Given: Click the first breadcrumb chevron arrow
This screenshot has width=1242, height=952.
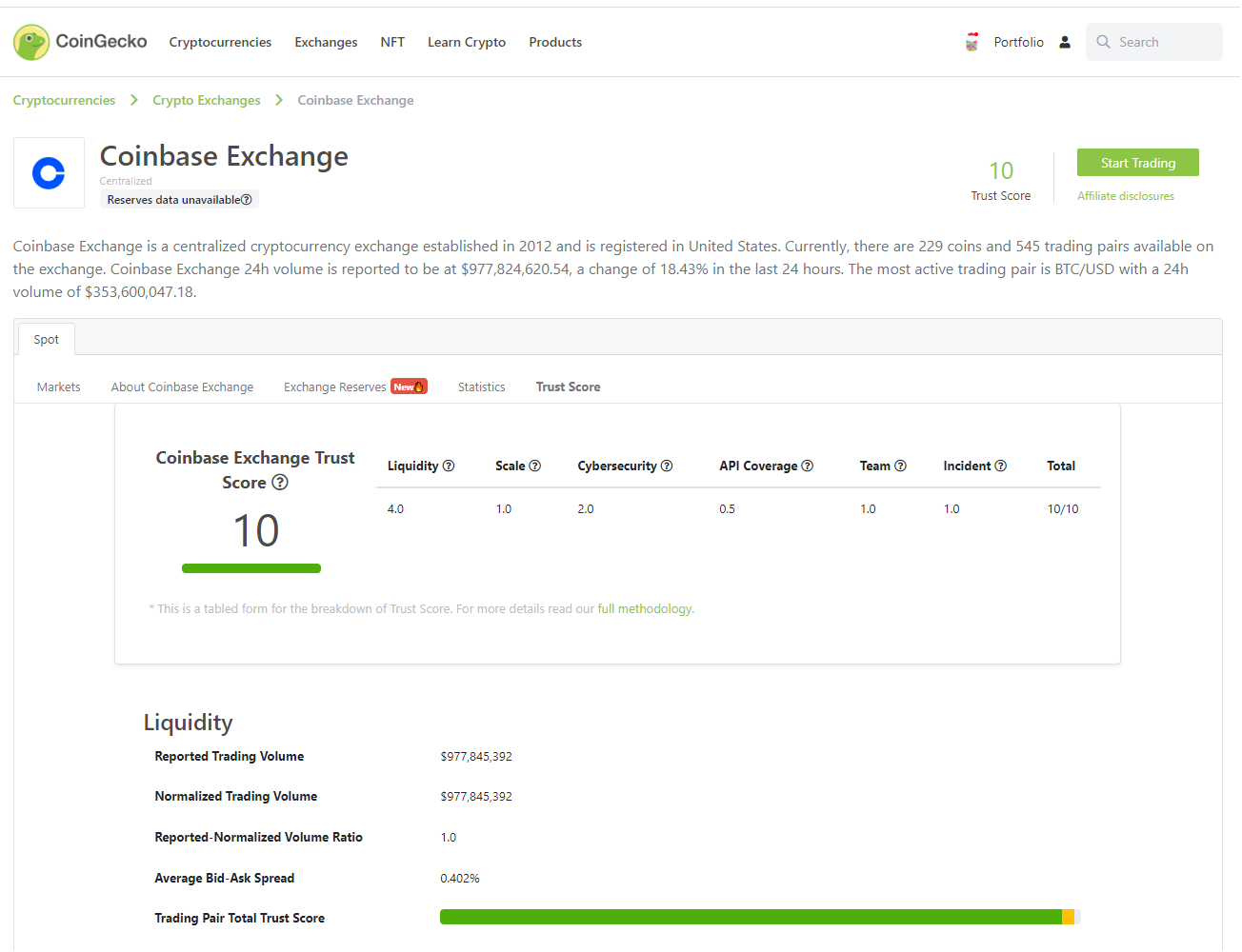Looking at the screenshot, I should point(133,100).
